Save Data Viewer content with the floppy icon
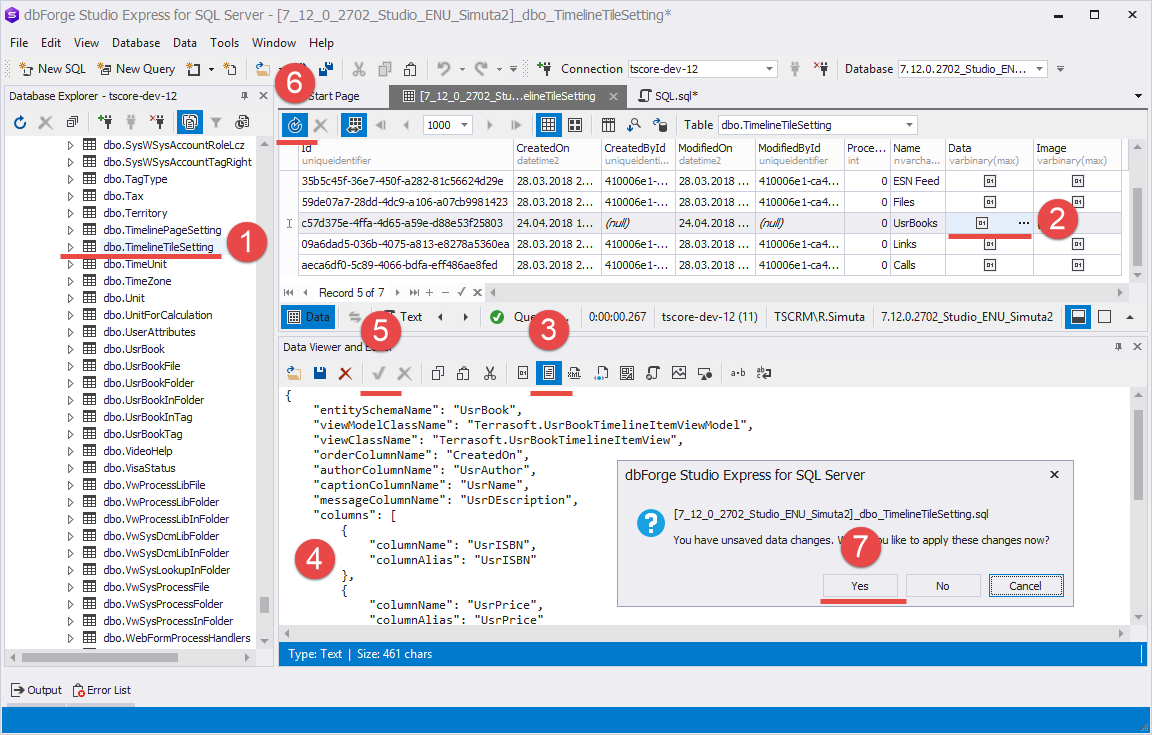Viewport: 1152px width, 735px height. [319, 373]
